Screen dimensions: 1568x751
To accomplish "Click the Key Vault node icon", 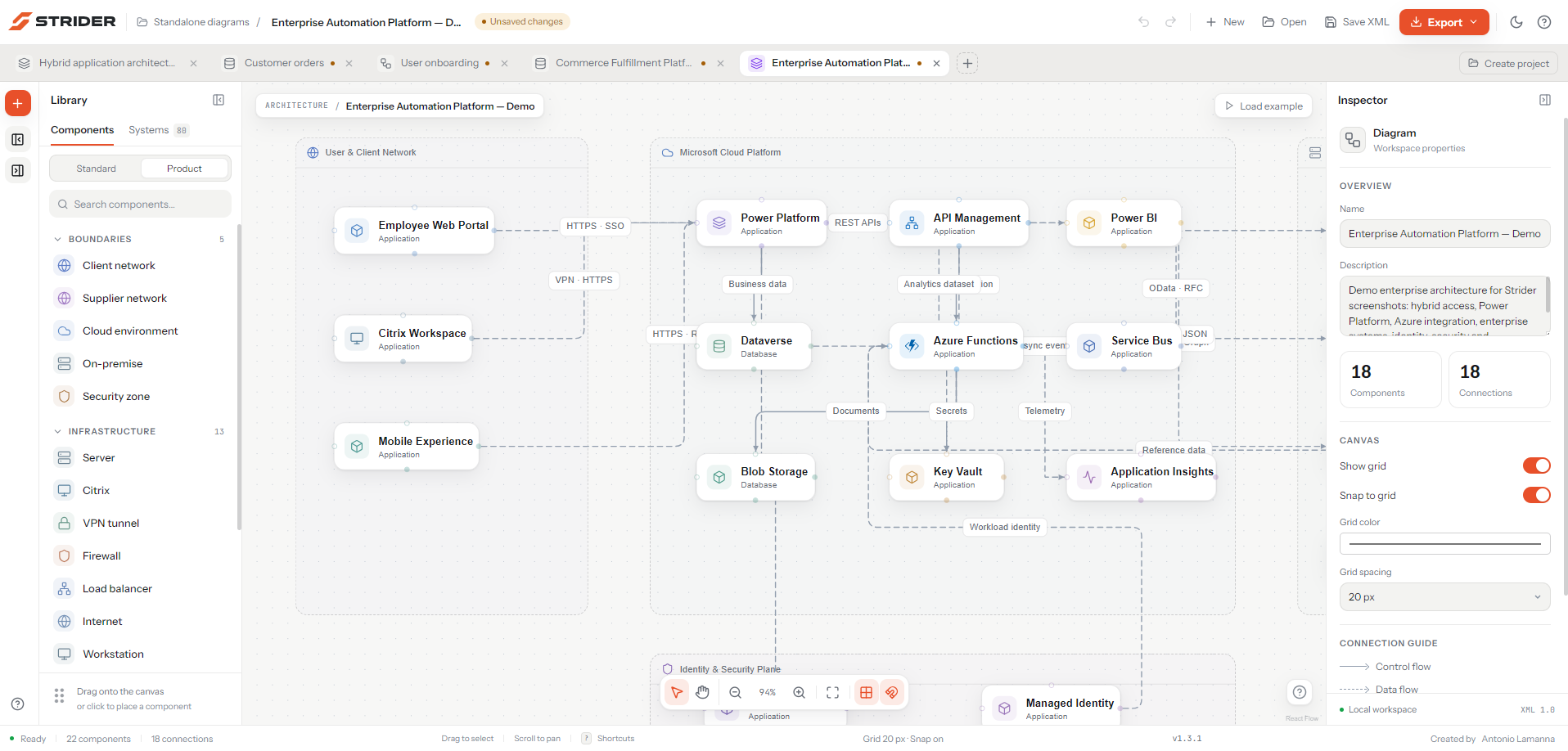I will coord(912,477).
